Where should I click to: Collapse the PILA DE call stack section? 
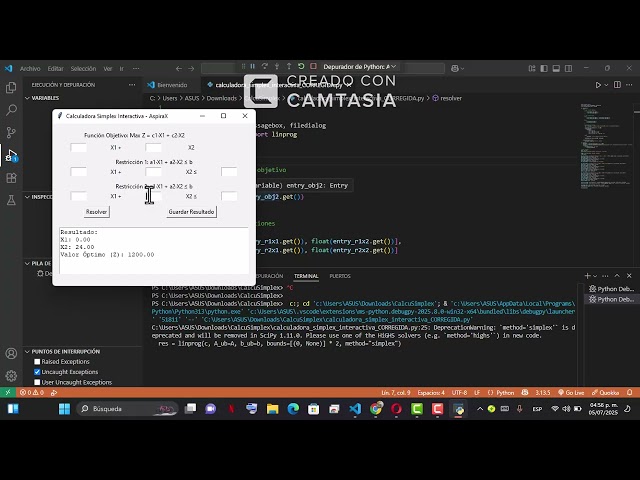coord(39,263)
